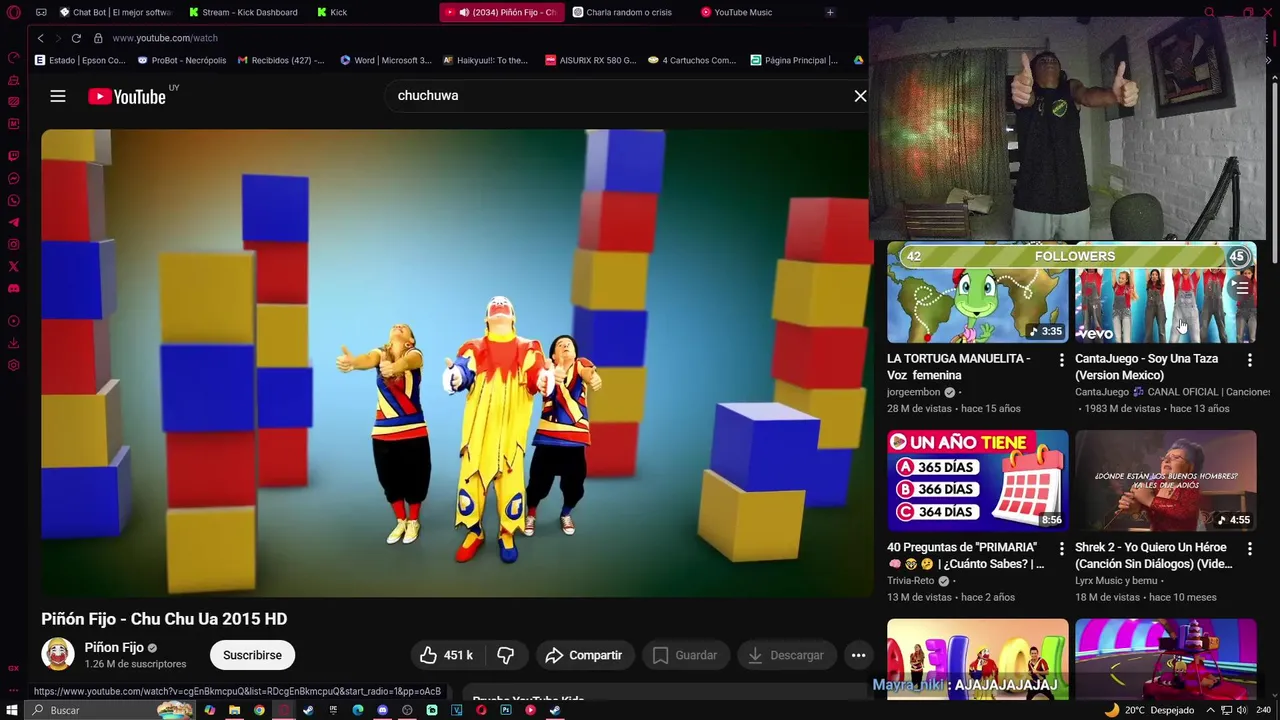Subscribe with the Suscribirse button
This screenshot has height=720, width=1280.
tap(252, 655)
